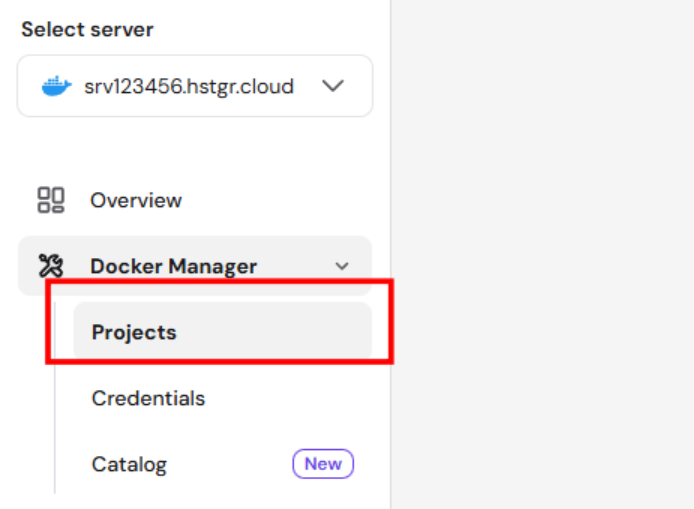
Task: Click the Docker whale icon in server selector
Action: point(56,86)
